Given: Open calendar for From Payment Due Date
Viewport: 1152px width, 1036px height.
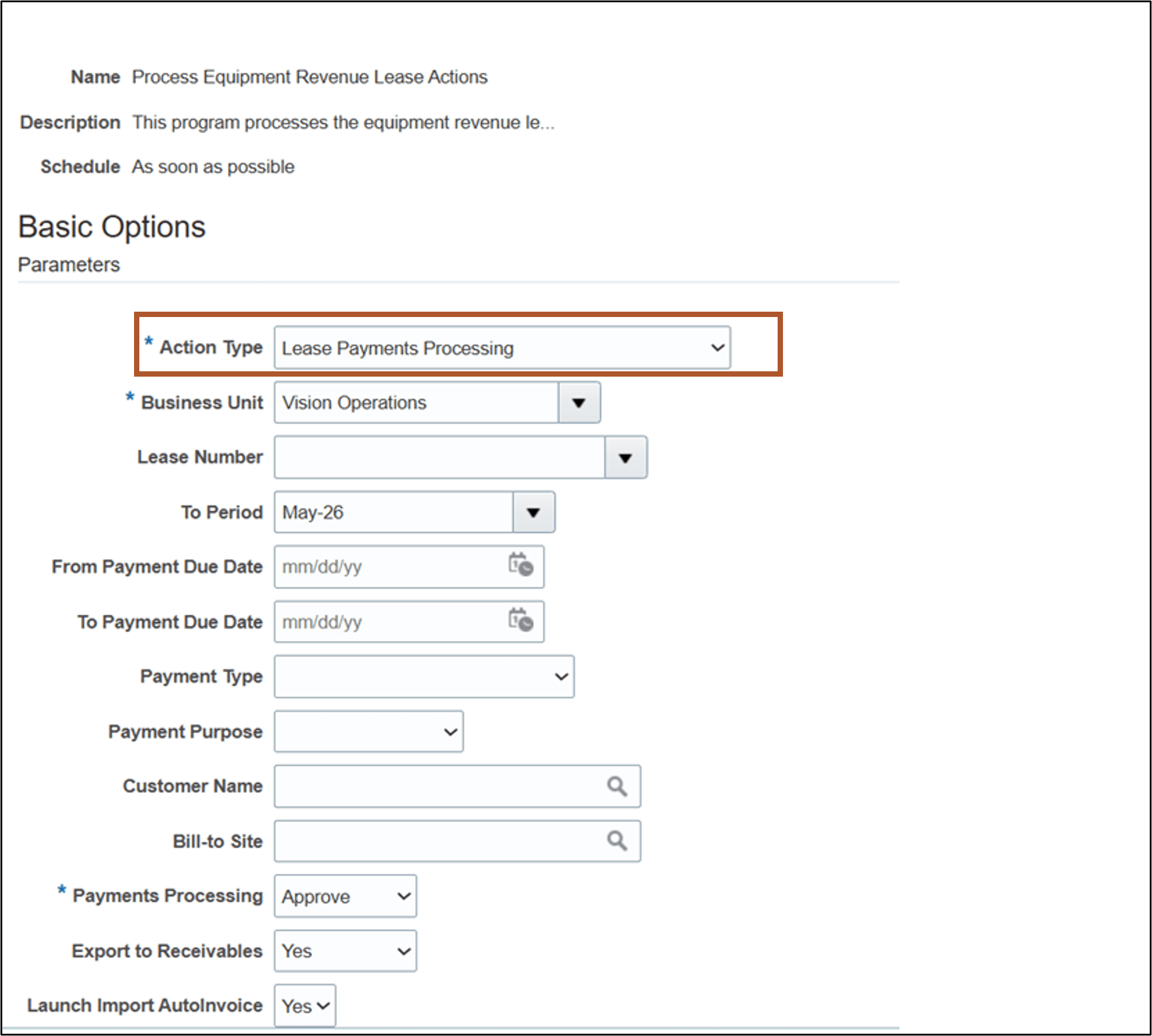Looking at the screenshot, I should (521, 565).
